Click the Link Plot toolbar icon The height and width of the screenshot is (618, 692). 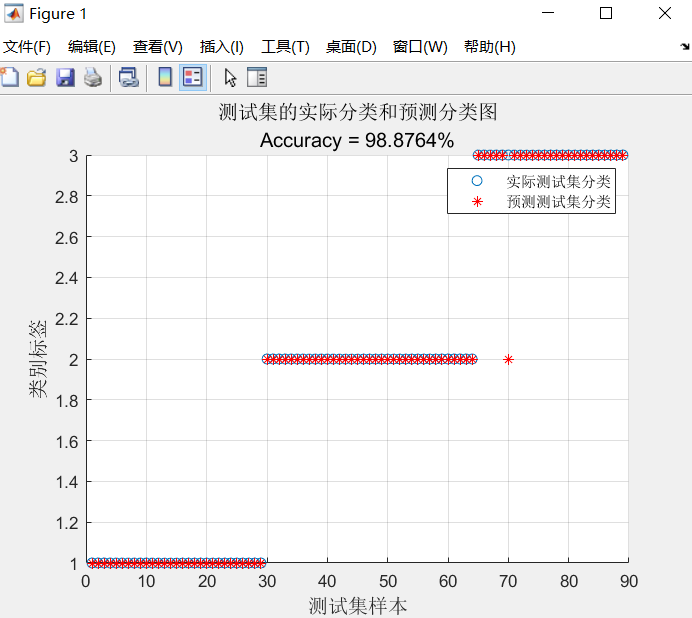point(128,77)
